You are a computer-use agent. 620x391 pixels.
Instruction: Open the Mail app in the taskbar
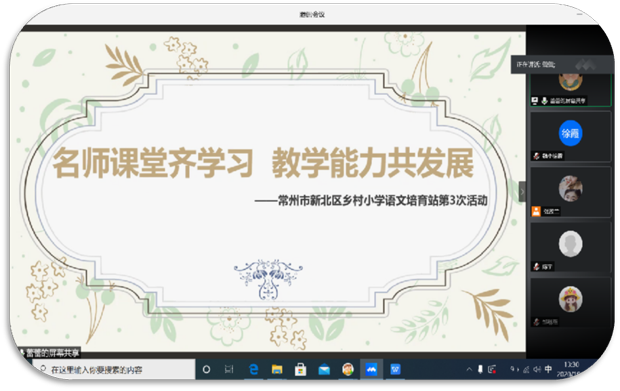(324, 370)
